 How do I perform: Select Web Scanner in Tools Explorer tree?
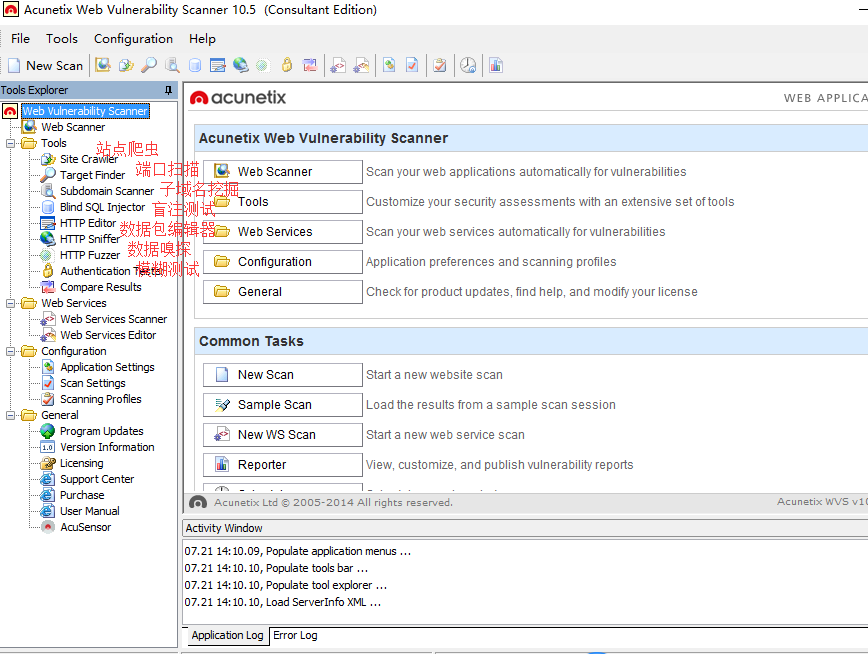click(73, 127)
